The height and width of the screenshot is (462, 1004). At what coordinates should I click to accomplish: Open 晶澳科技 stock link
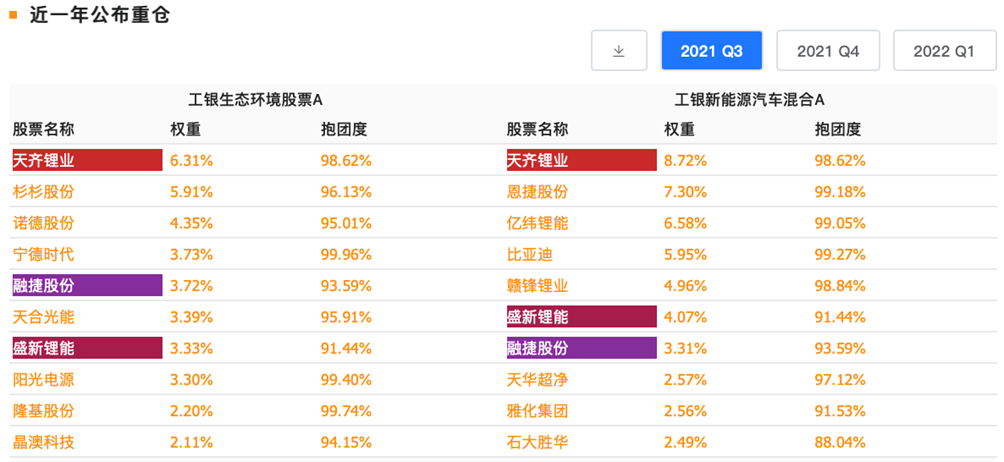pos(43,442)
